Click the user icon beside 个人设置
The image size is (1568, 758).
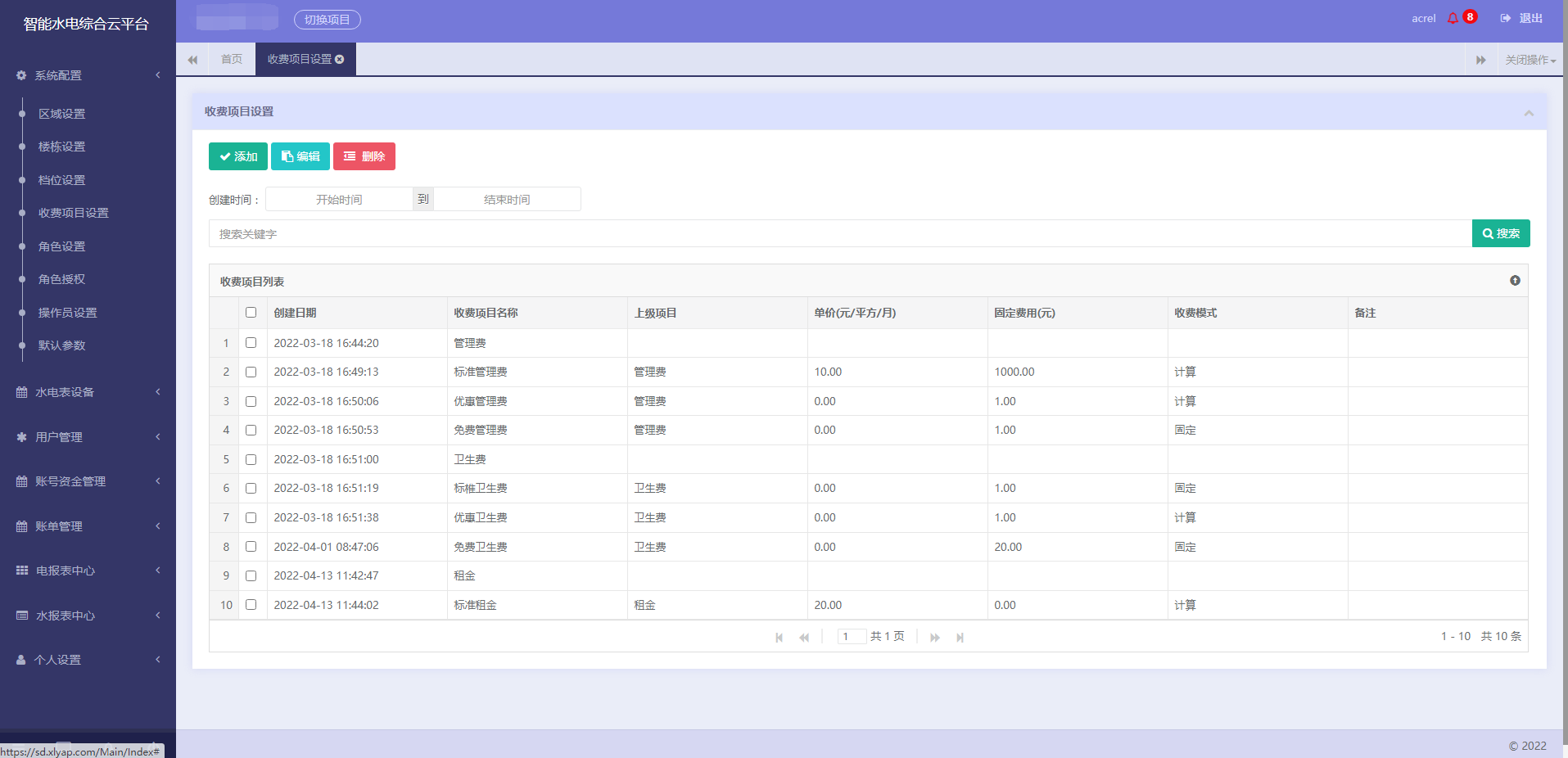[x=21, y=660]
